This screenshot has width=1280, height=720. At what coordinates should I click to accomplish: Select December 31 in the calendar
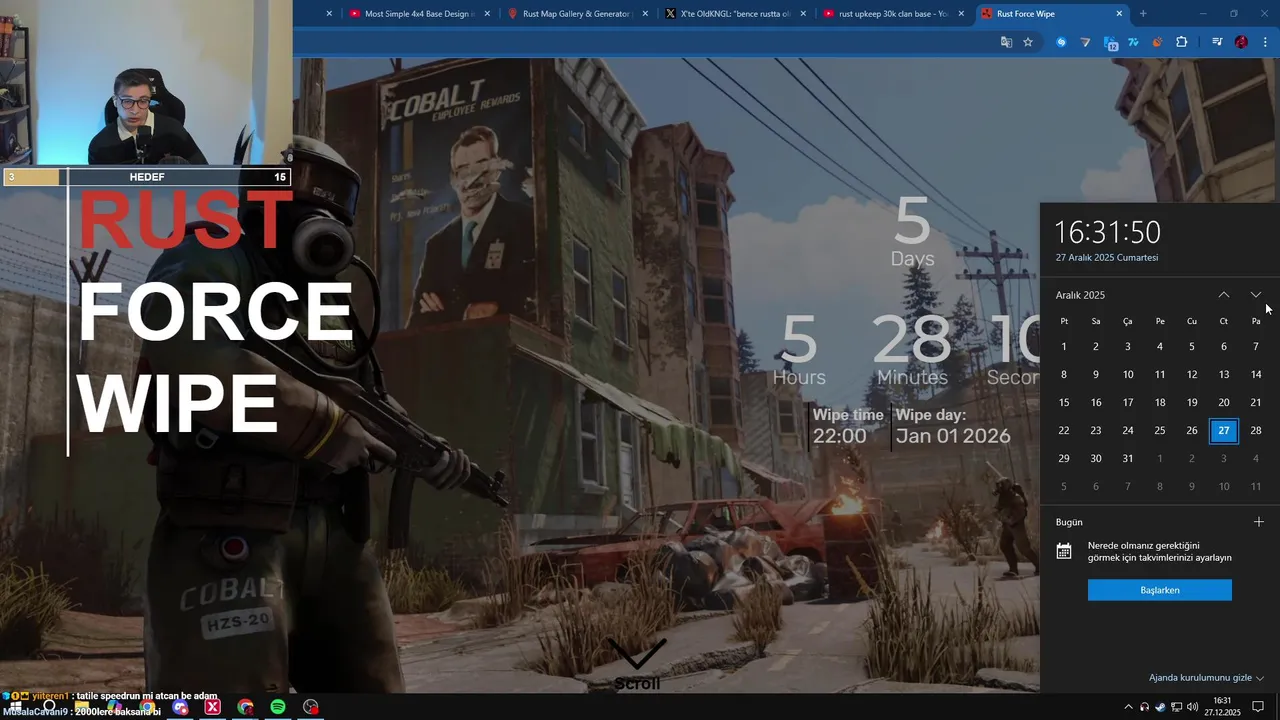point(1128,458)
